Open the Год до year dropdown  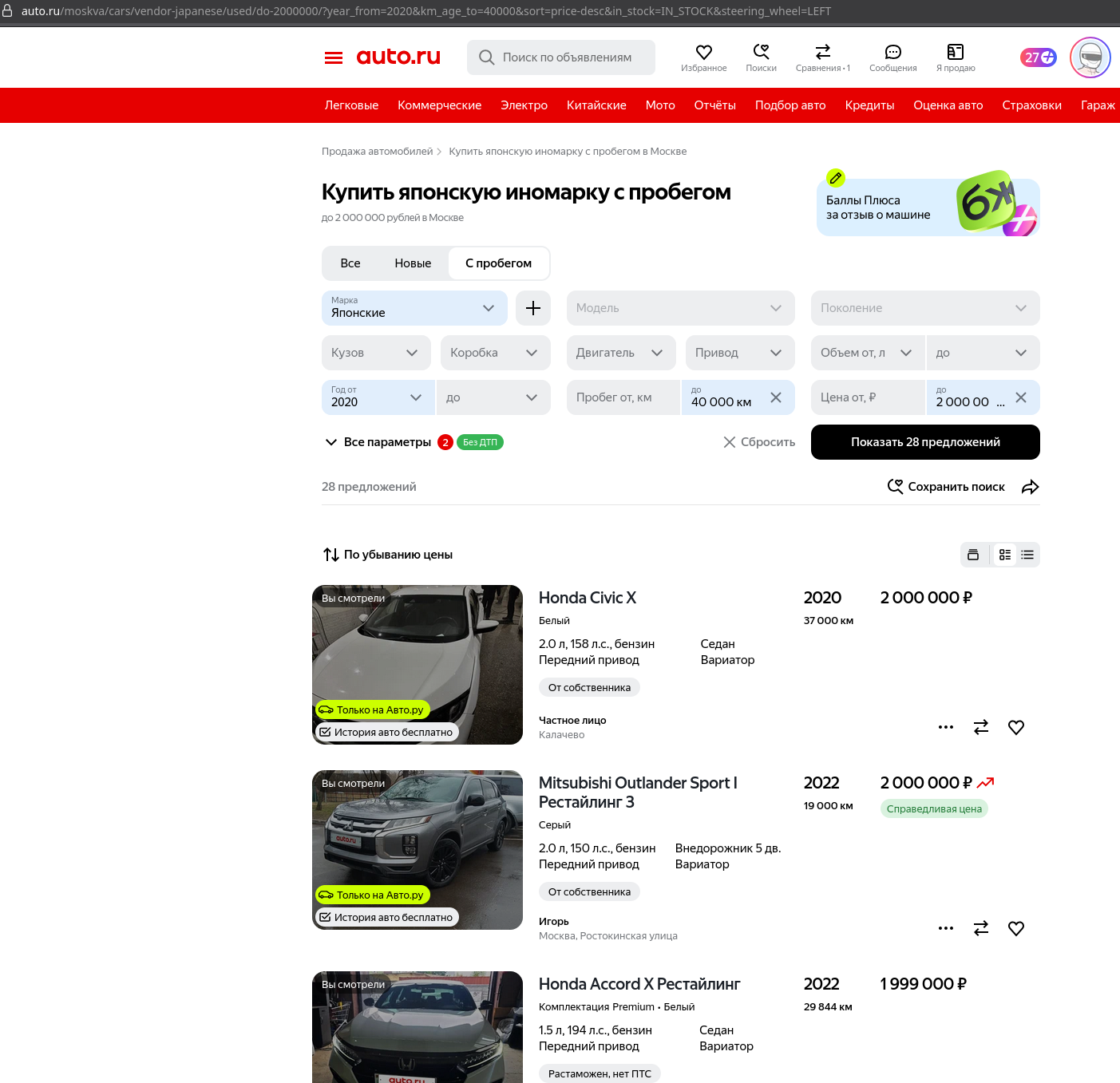(493, 397)
